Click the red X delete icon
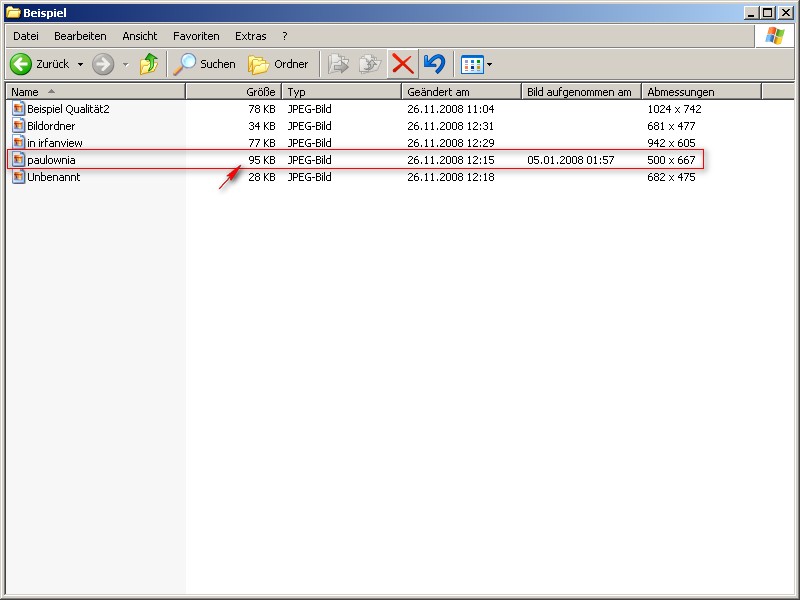The height and width of the screenshot is (600, 800). click(x=402, y=64)
